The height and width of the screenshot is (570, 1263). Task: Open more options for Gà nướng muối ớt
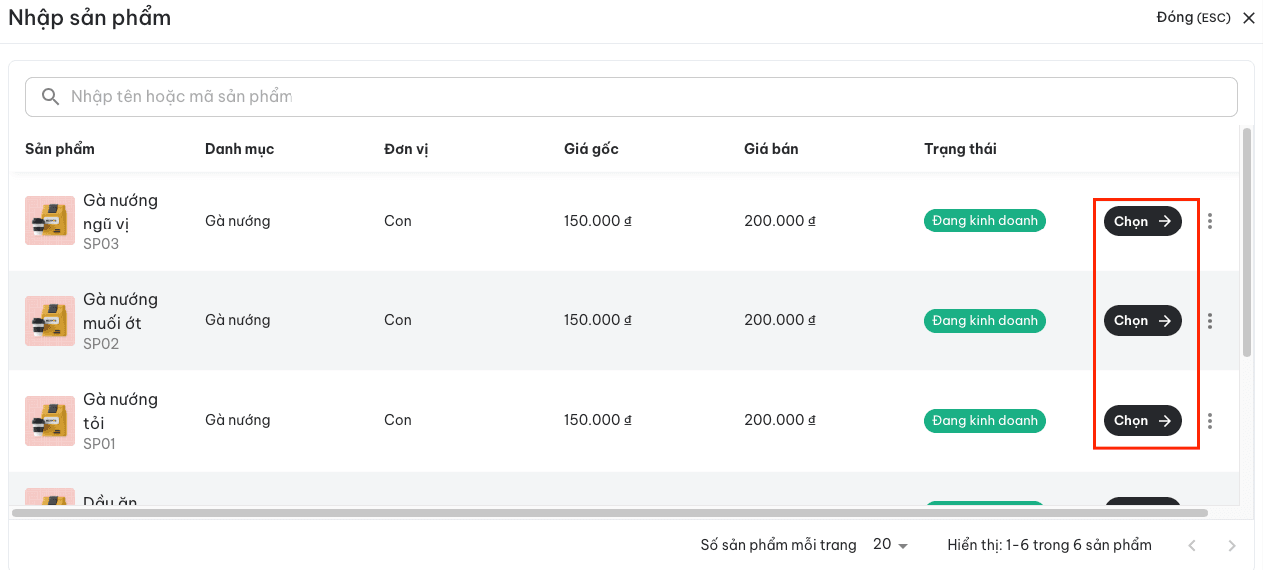(x=1210, y=321)
